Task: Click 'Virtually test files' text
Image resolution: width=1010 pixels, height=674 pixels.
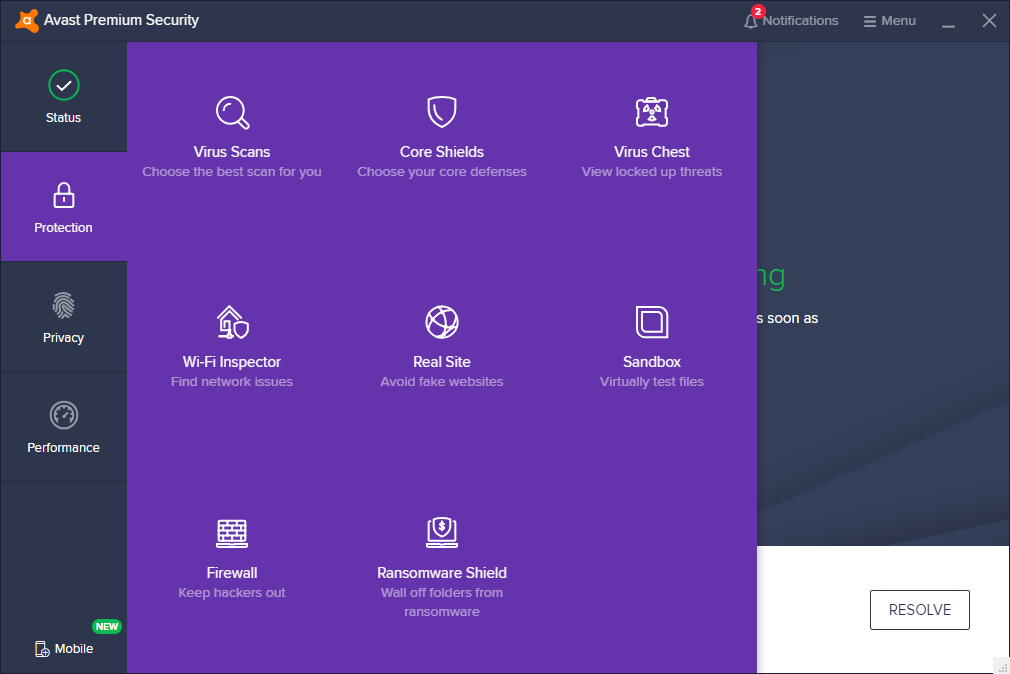Action: pyautogui.click(x=652, y=382)
